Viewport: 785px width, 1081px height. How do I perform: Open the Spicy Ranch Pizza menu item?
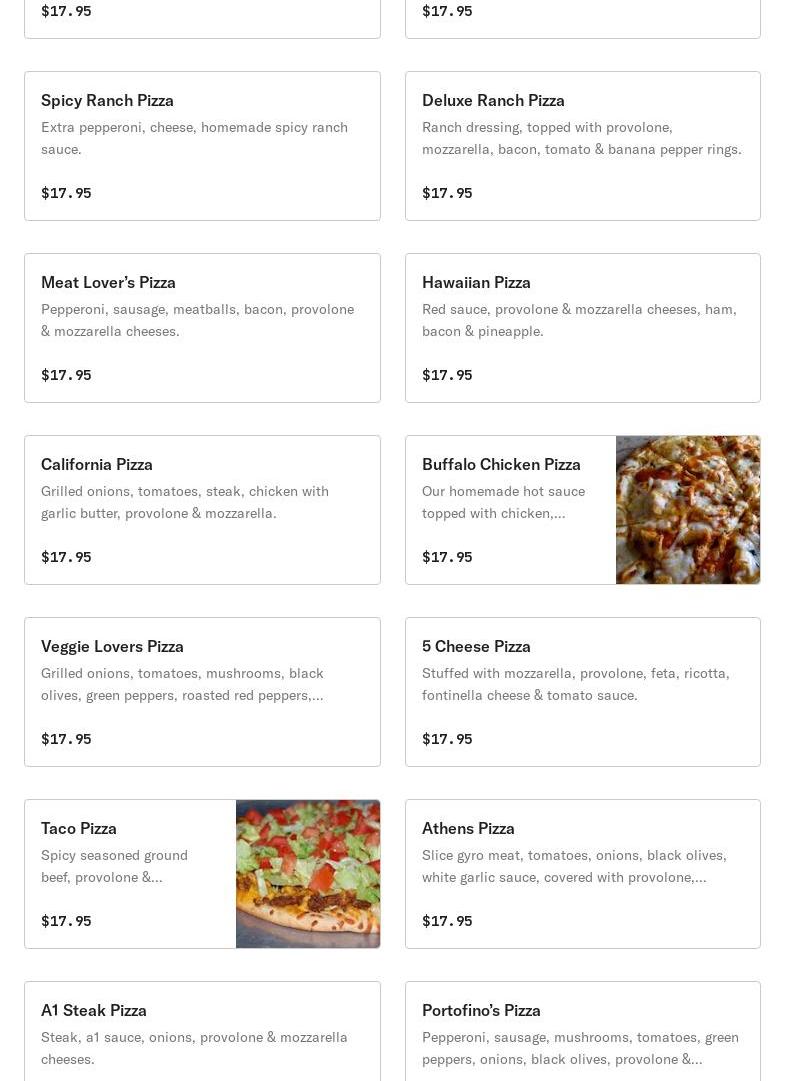tap(107, 100)
